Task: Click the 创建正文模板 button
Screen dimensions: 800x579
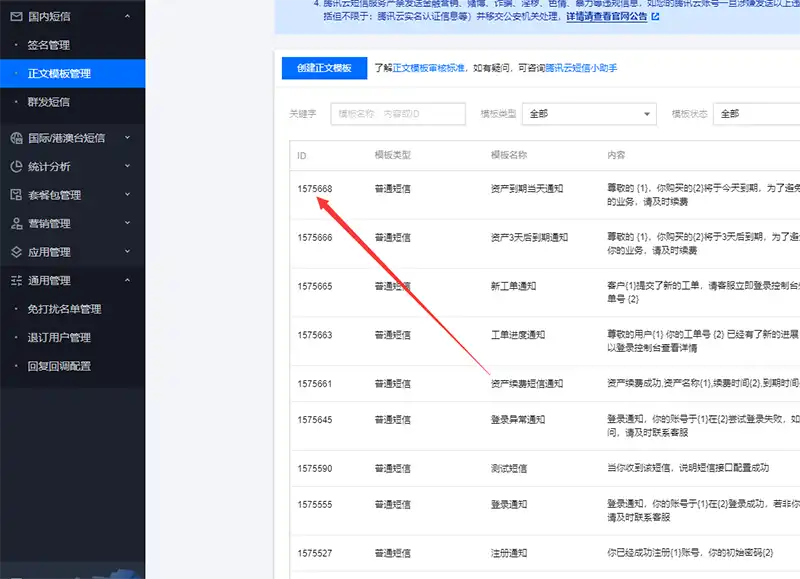Action: click(324, 68)
